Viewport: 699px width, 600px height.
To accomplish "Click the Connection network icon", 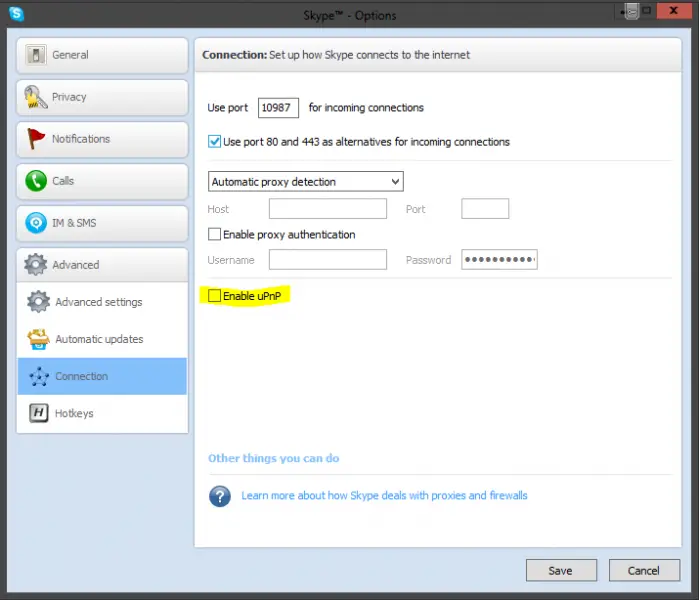I will click(x=38, y=376).
